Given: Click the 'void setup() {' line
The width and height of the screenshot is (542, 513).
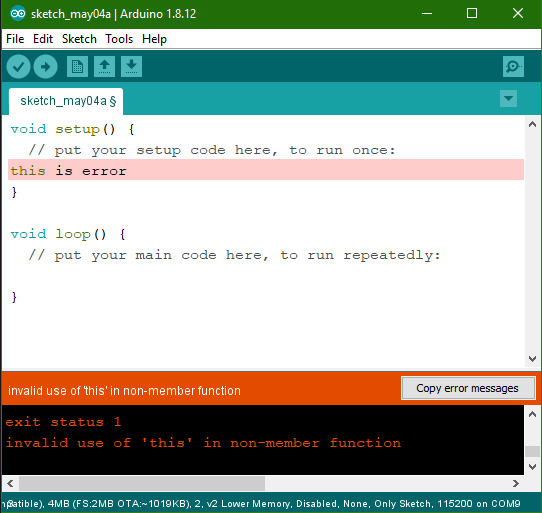Looking at the screenshot, I should (x=73, y=129).
